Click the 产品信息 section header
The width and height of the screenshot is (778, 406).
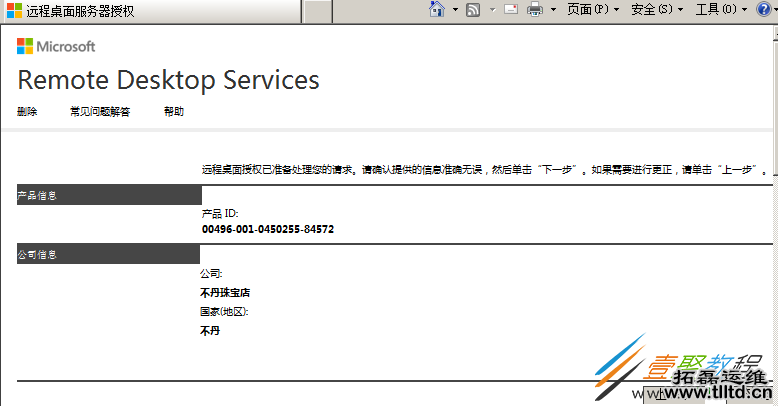tap(109, 195)
